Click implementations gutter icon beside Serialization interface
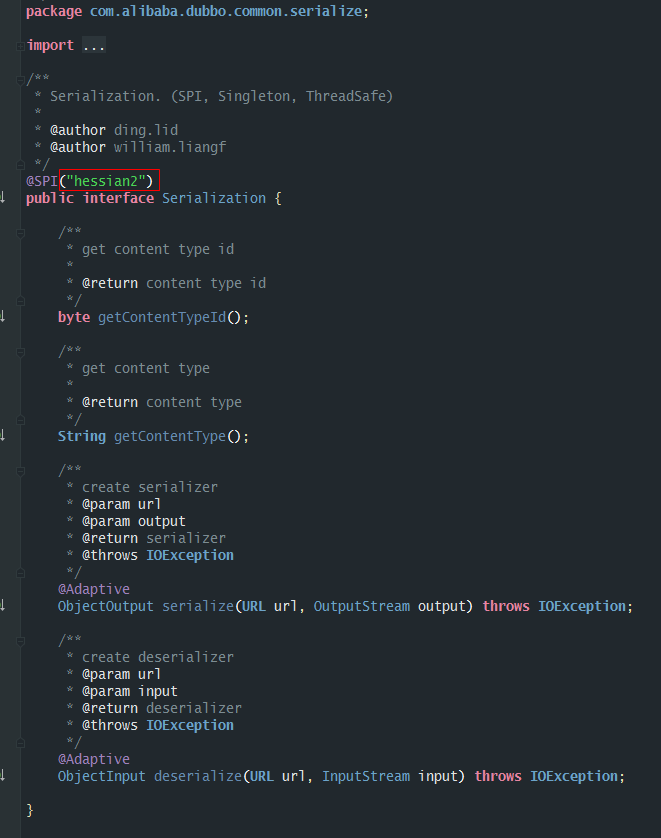 (x=3, y=198)
